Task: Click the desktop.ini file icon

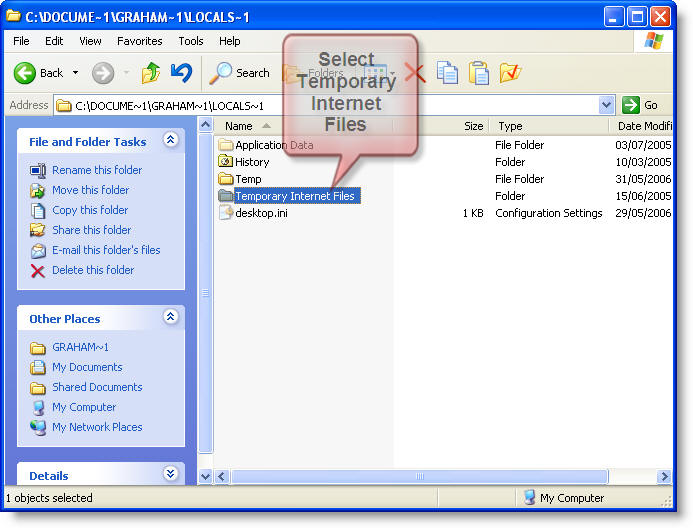Action: coord(226,213)
